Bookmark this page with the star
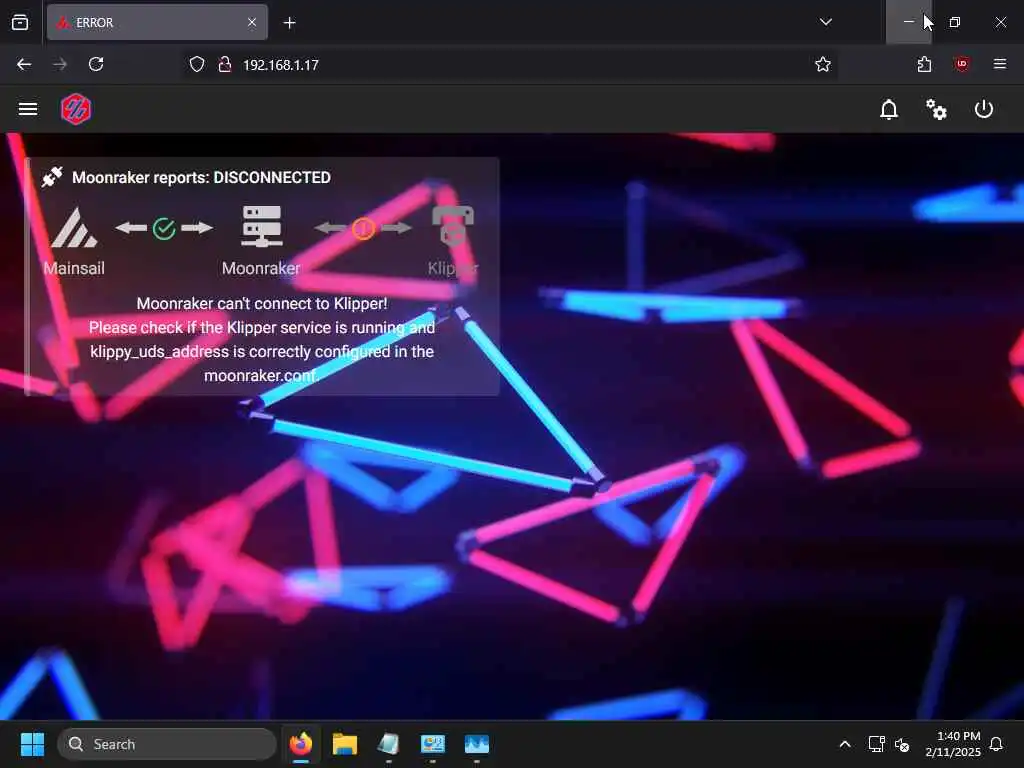This screenshot has height=768, width=1024. pos(822,65)
